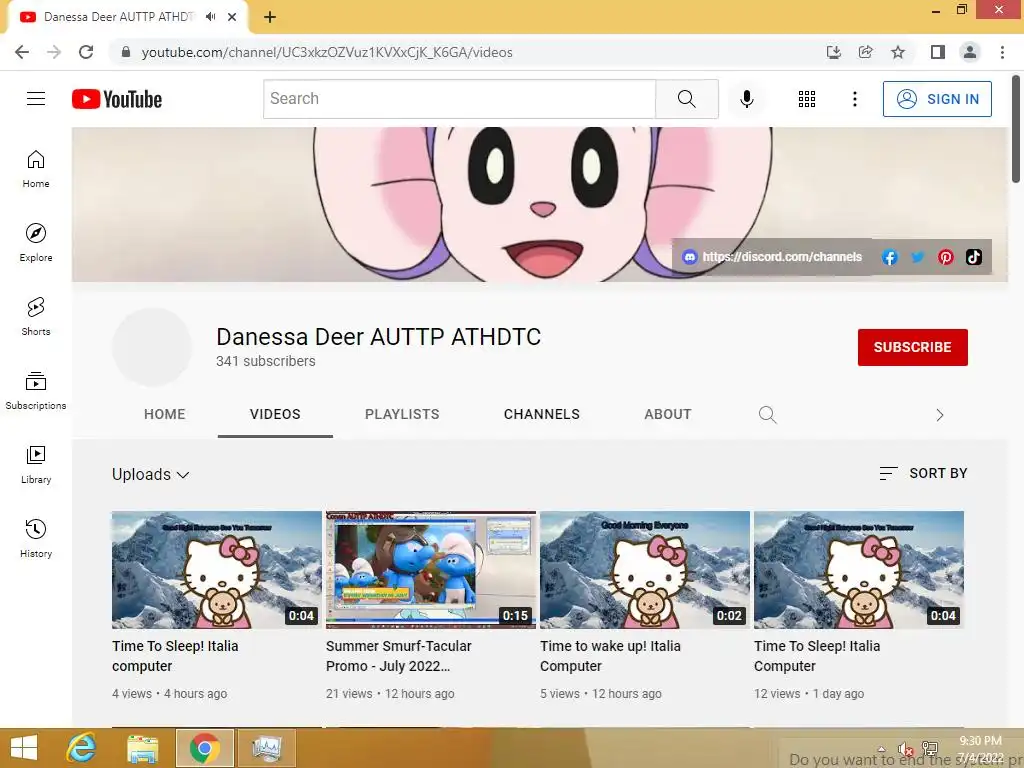Click the install app icon in address bar

pos(833,52)
